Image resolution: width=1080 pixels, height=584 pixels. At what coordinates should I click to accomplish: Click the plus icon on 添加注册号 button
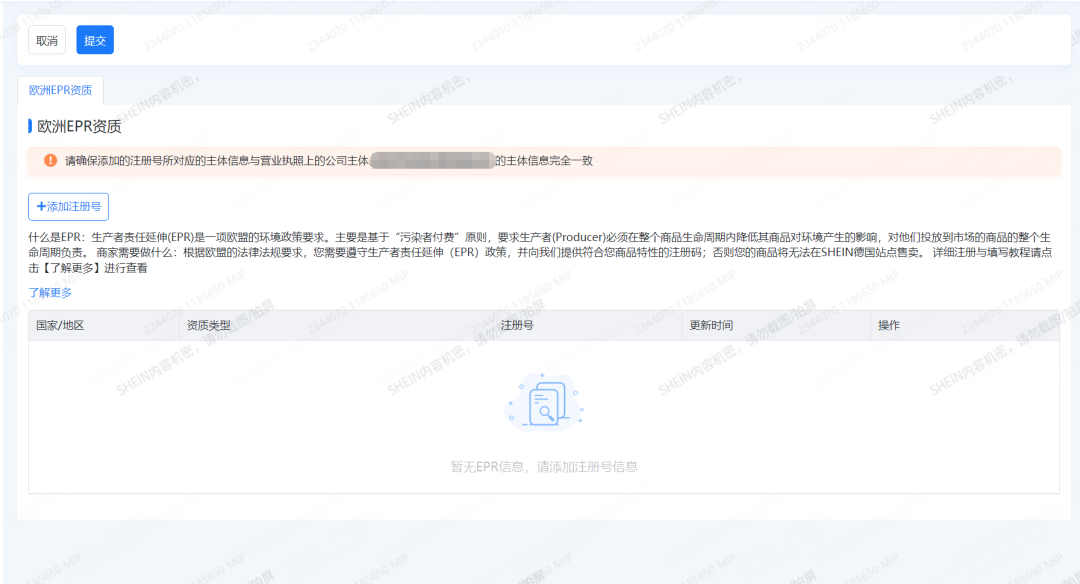click(40, 207)
